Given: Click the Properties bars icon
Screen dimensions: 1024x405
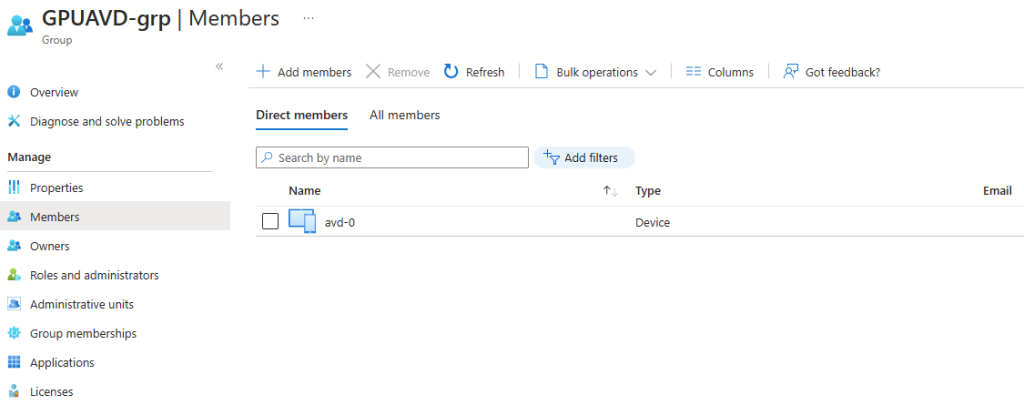Looking at the screenshot, I should [14, 187].
